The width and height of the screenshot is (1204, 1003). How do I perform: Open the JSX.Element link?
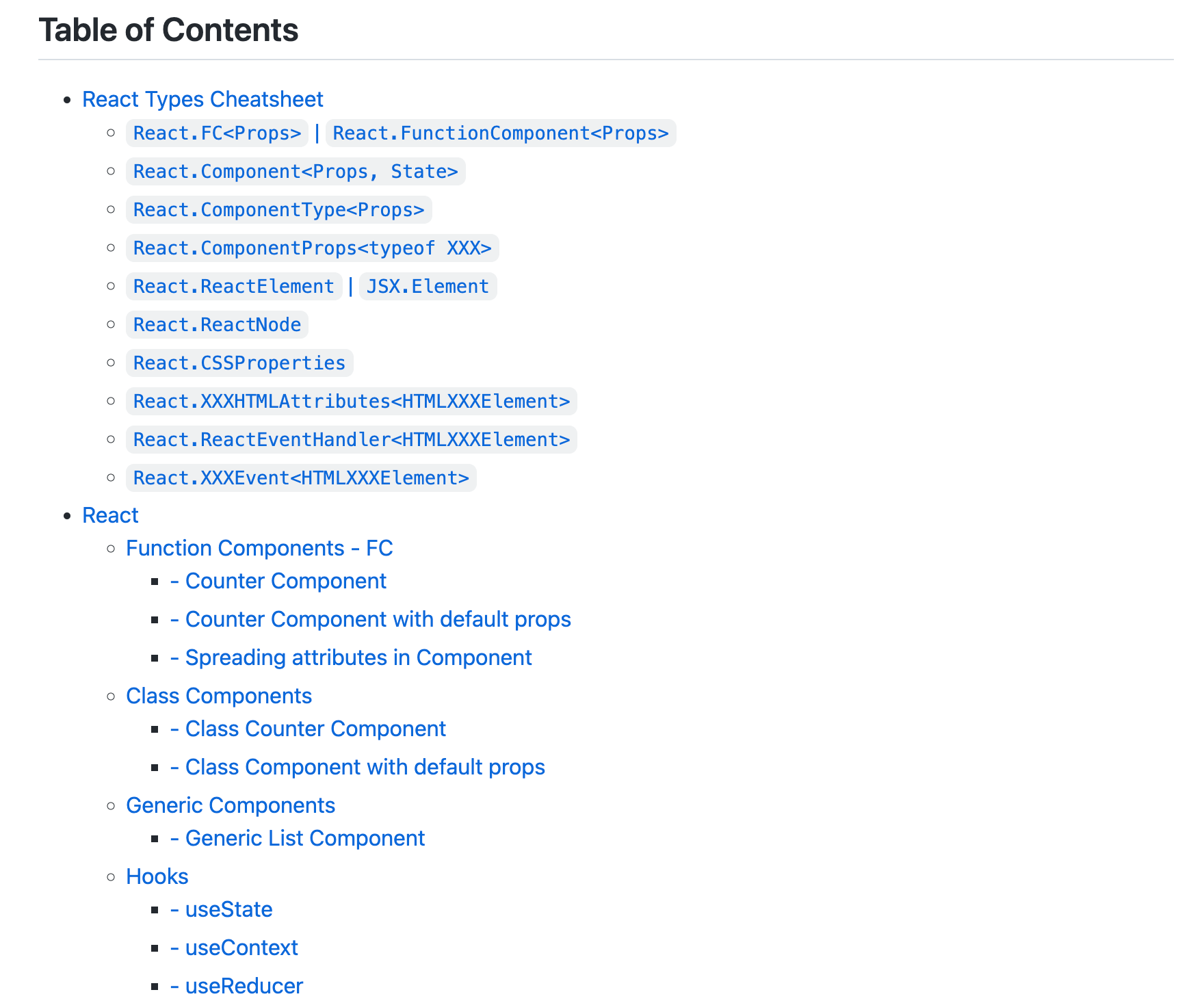point(428,287)
